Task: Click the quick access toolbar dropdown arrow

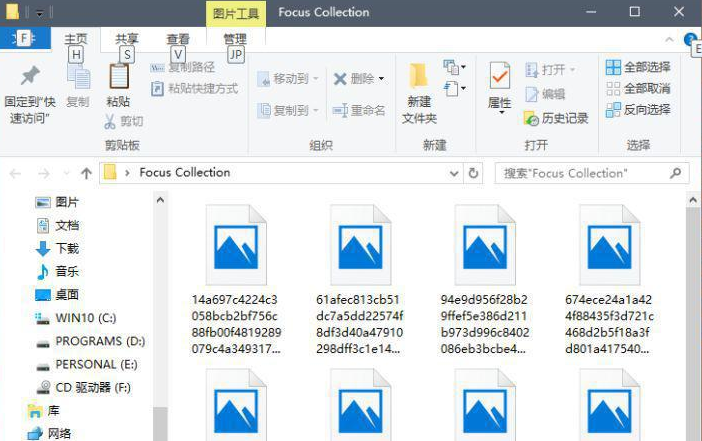Action: pyautogui.click(x=39, y=13)
